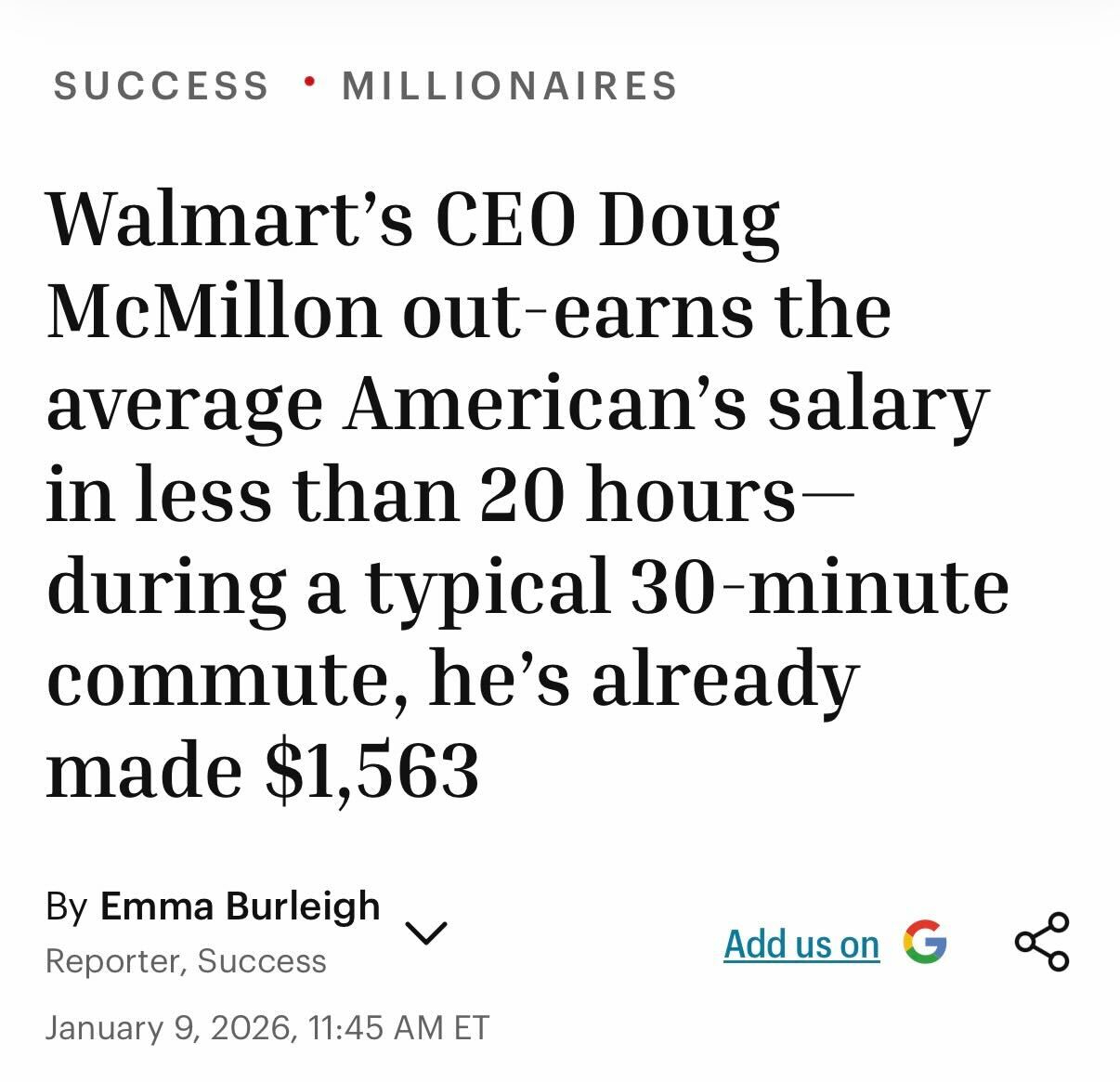Click the "Reporter, Success" byline subtitle

[x=186, y=961]
